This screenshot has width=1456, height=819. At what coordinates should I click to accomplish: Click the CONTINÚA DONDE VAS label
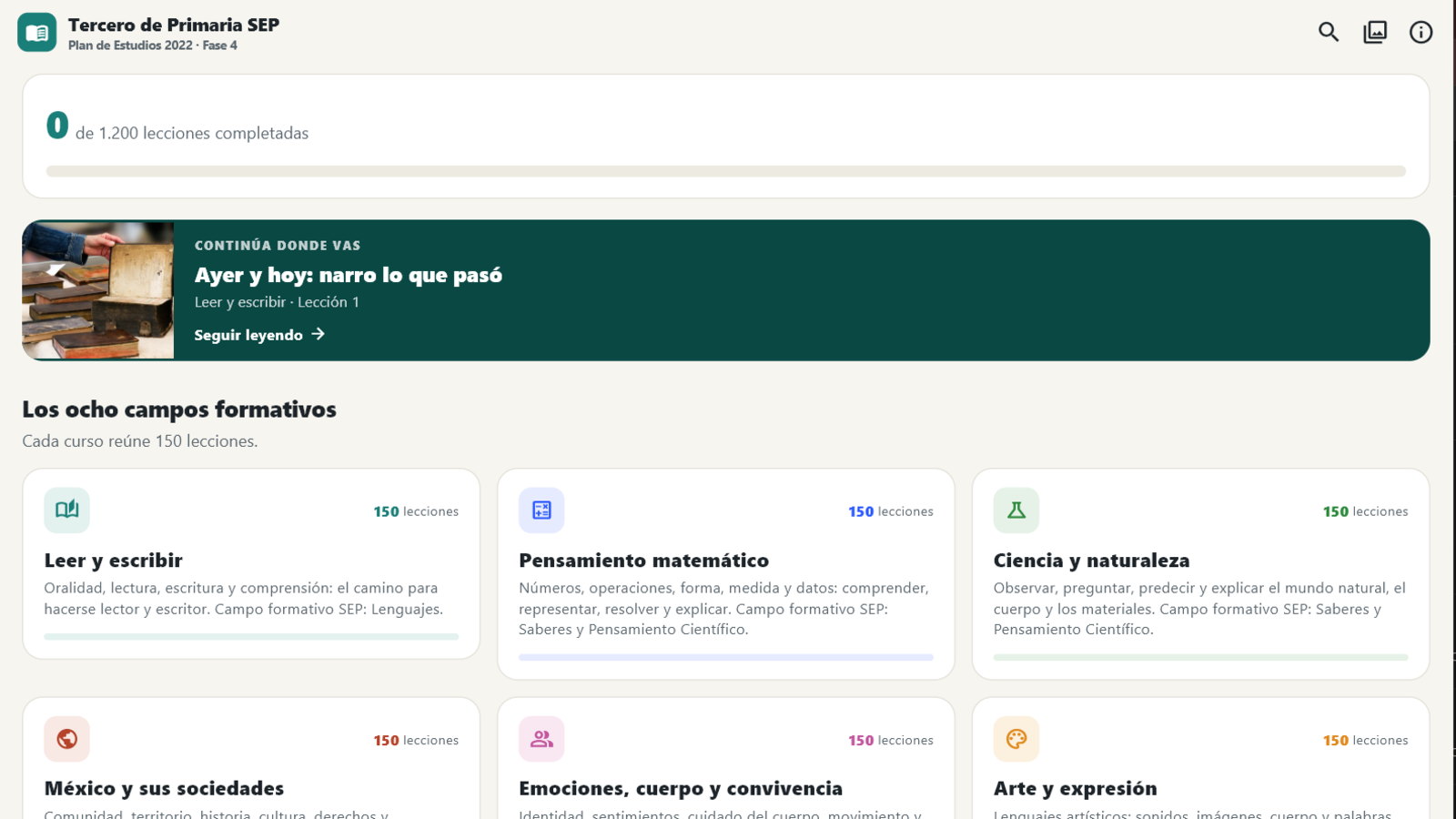(278, 246)
